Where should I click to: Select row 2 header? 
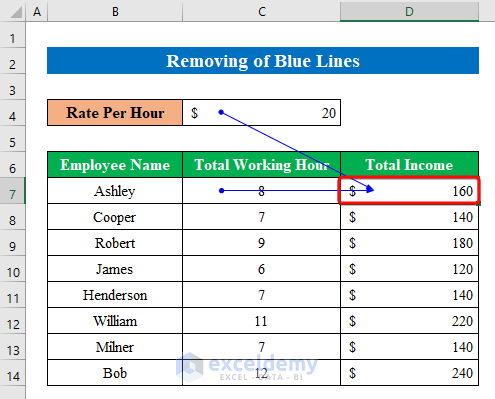coord(12,61)
